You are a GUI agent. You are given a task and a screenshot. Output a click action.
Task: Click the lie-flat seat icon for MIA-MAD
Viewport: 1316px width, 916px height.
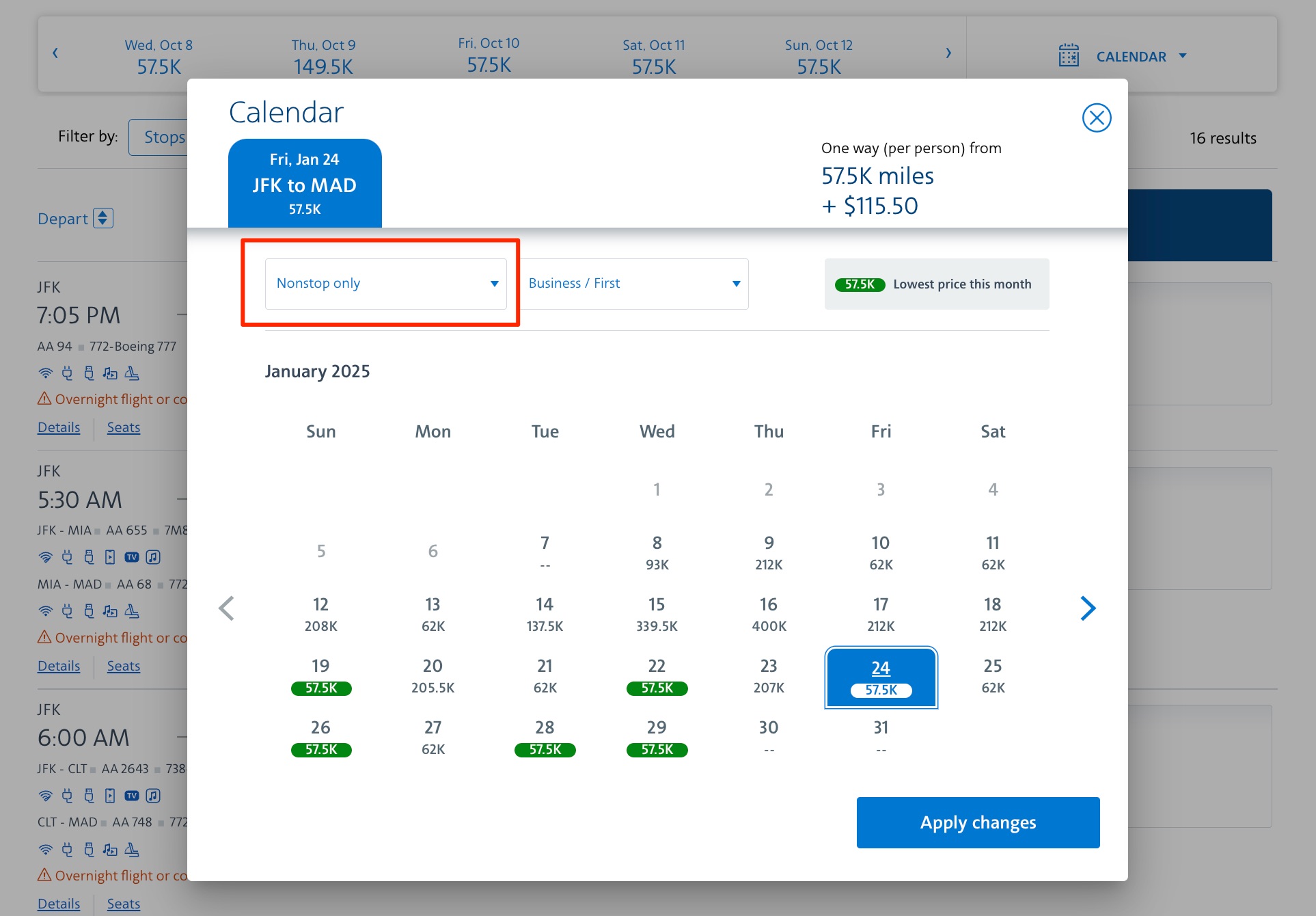pos(133,611)
